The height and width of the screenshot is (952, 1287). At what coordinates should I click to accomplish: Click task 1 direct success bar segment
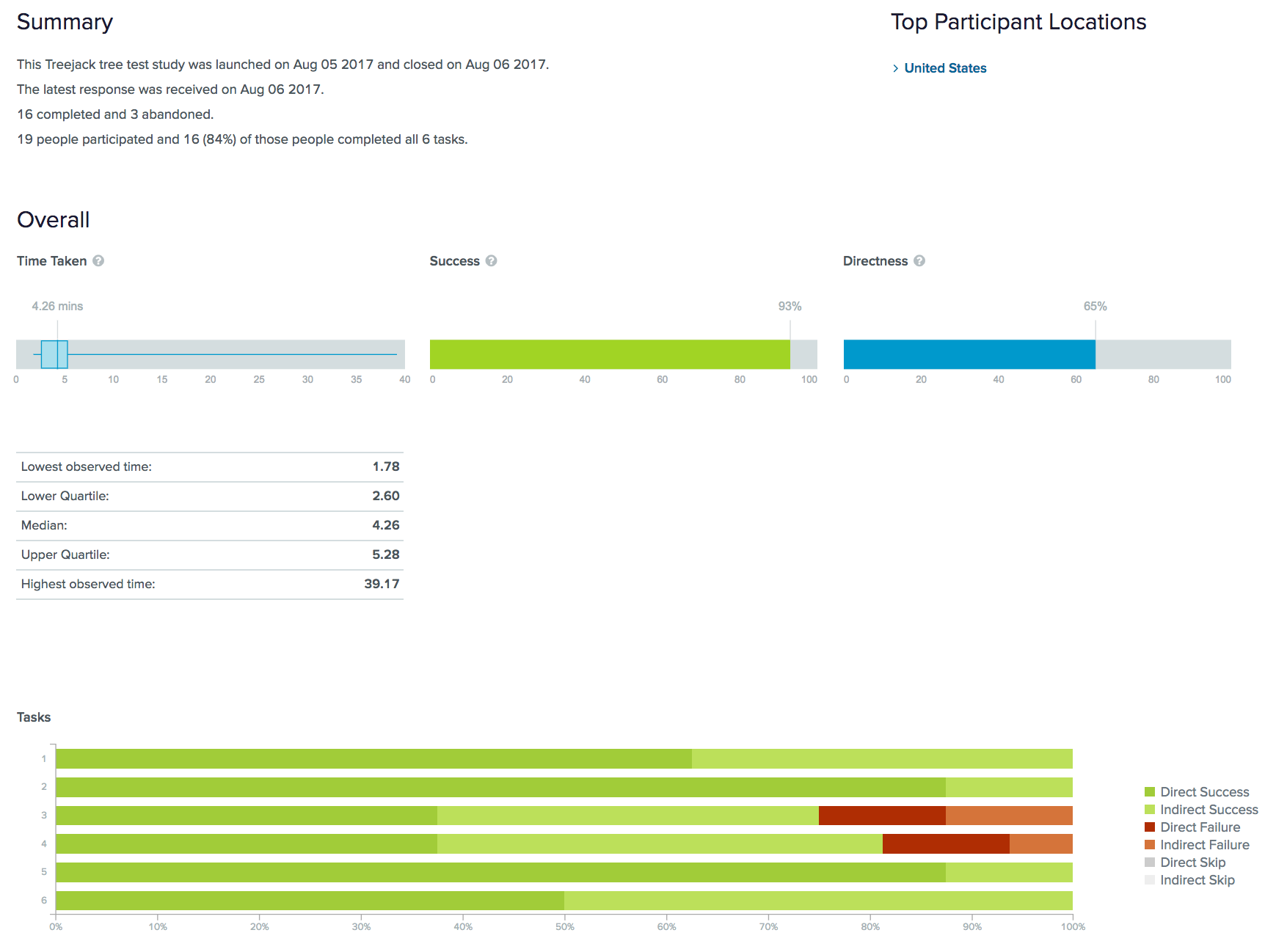[x=373, y=758]
